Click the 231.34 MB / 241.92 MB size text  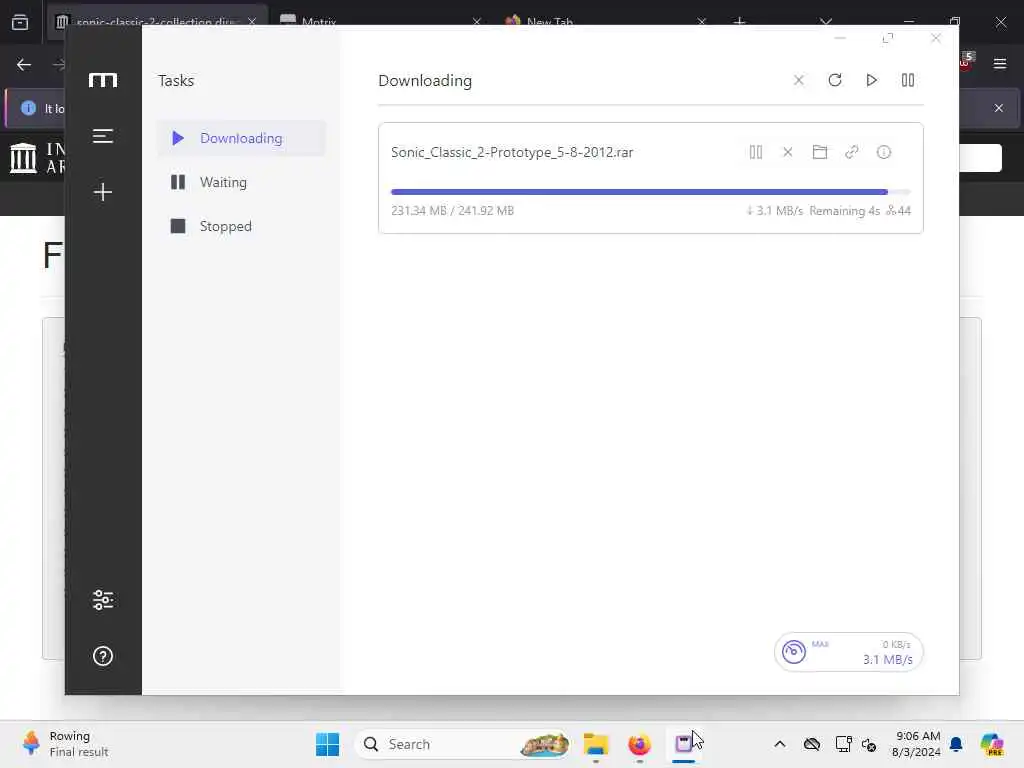point(453,210)
